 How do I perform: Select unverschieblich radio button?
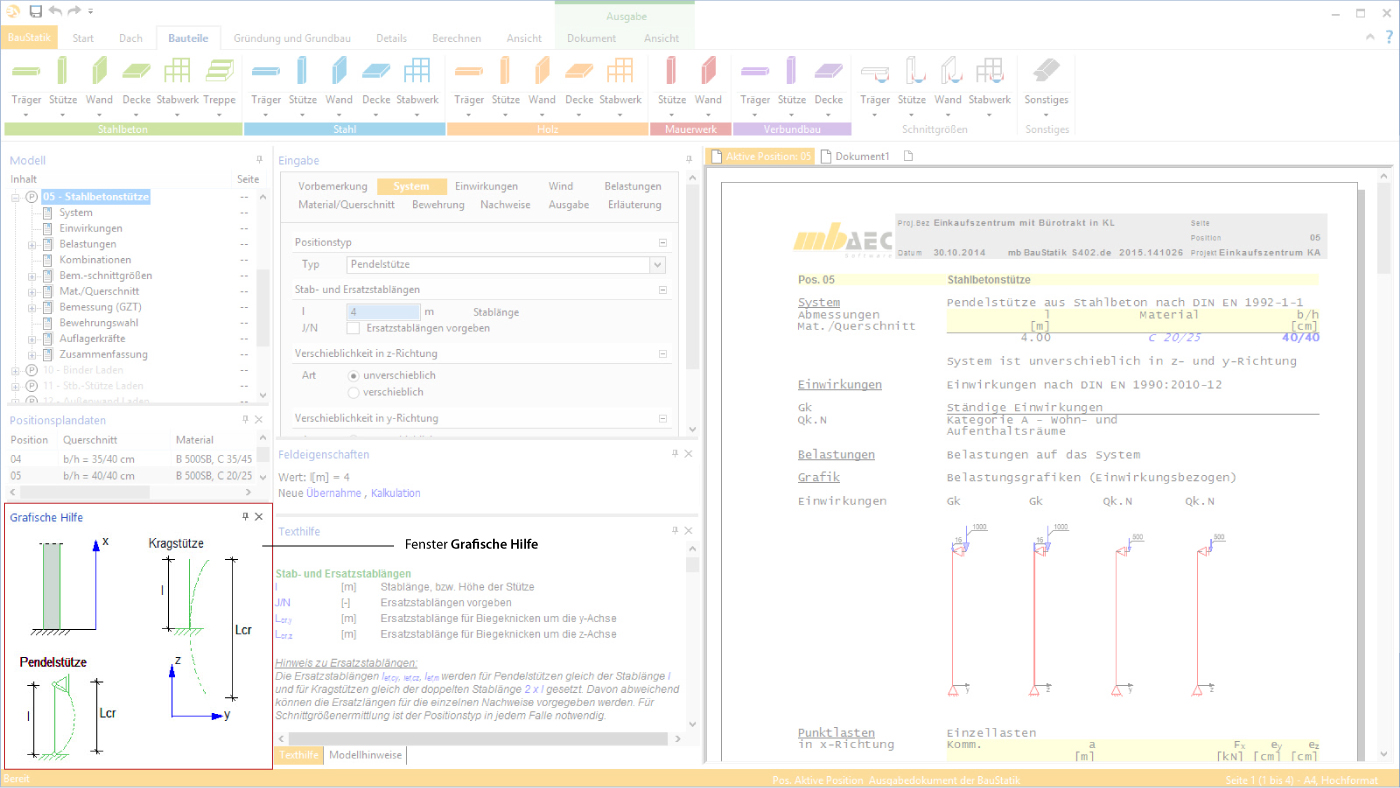(x=353, y=375)
